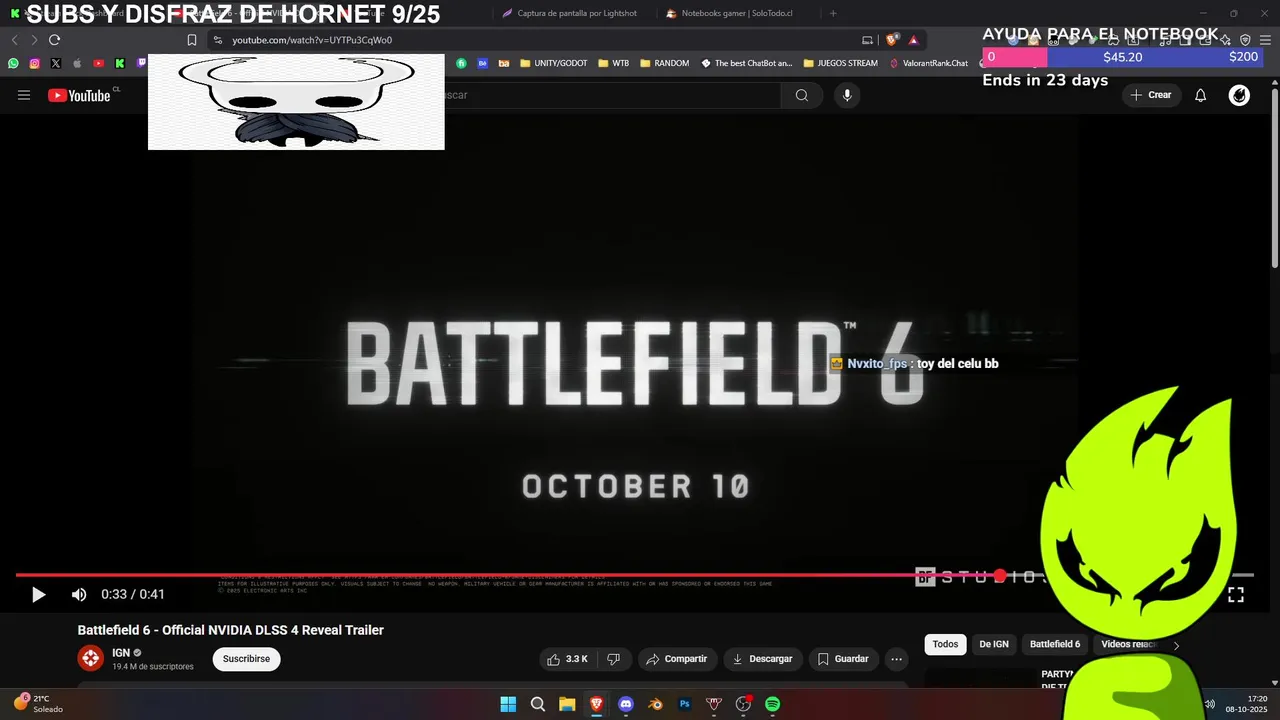Open File Explorer from the taskbar

tap(567, 704)
